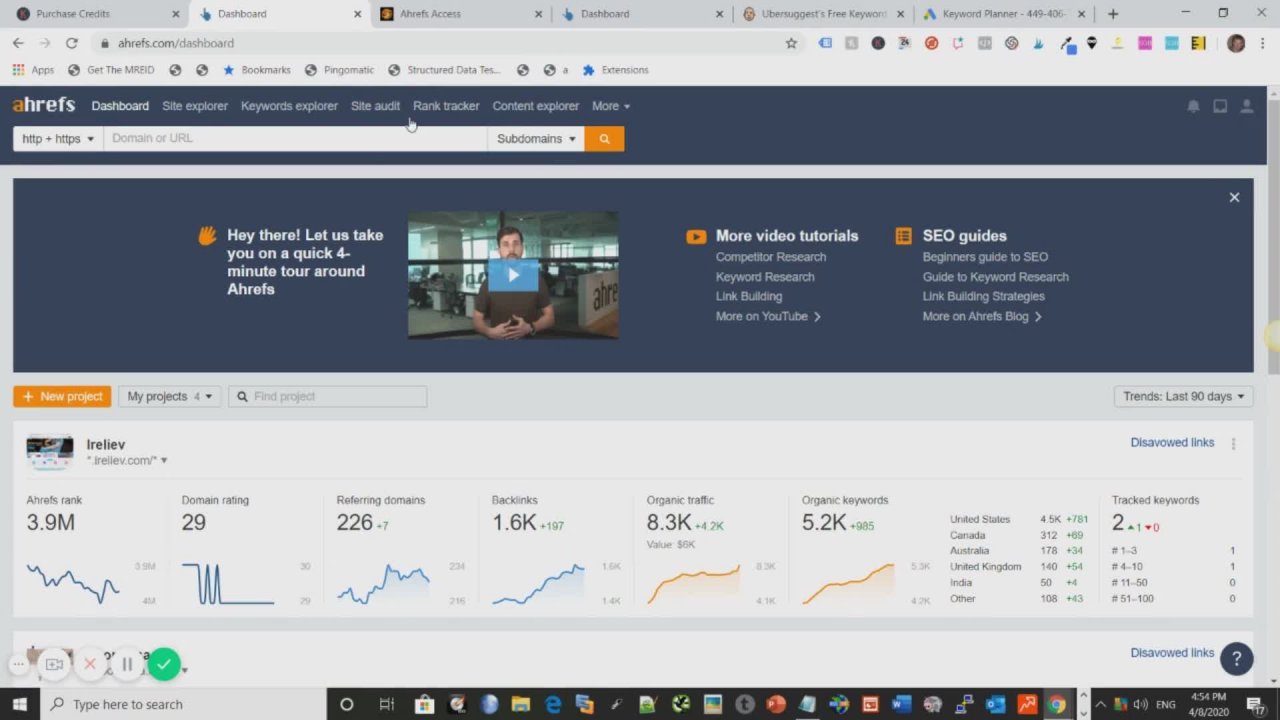This screenshot has height=720, width=1280.
Task: Open the Irelieve project thumbnail
Action: [50, 452]
